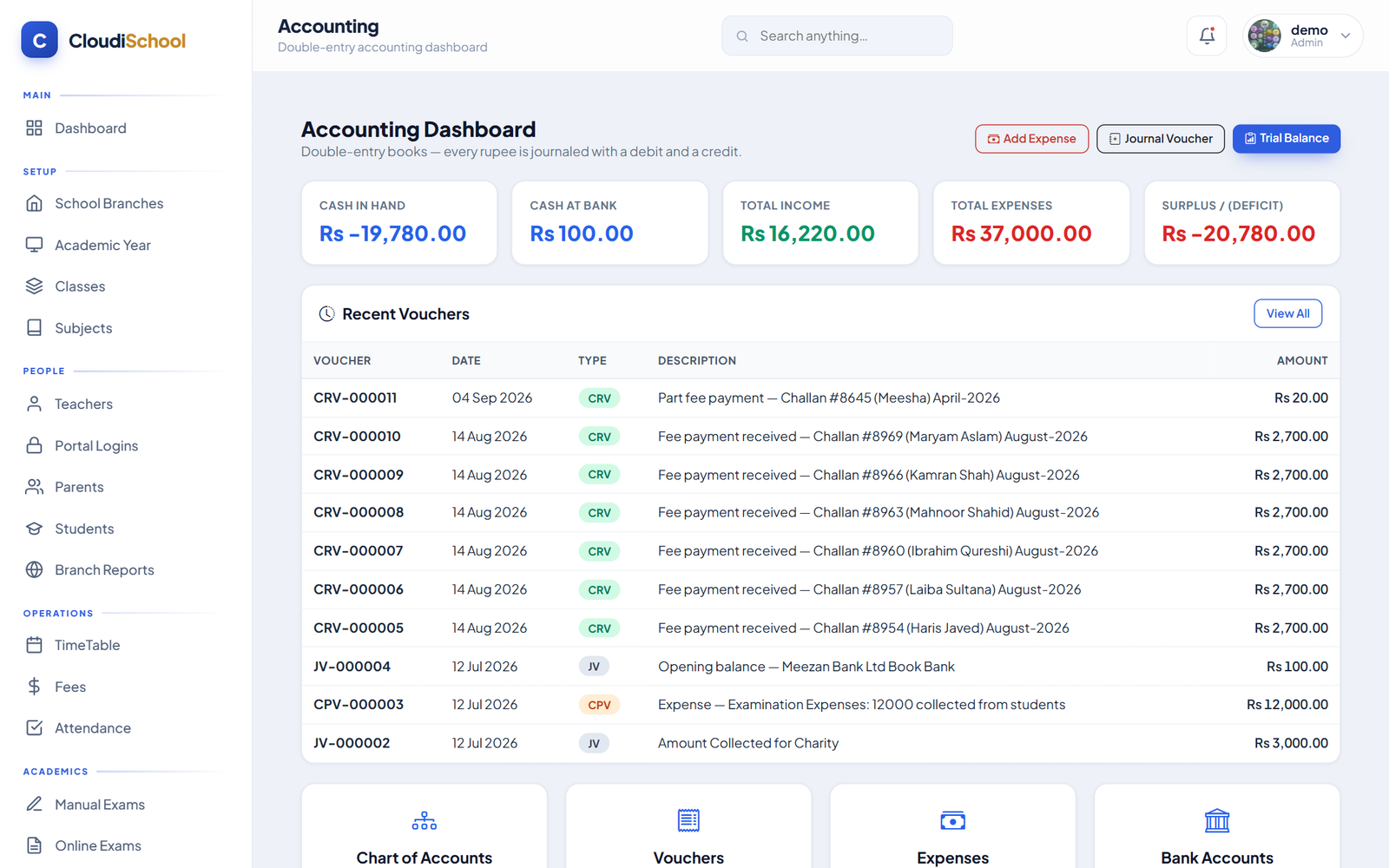Click the Fees dollar icon
1389x868 pixels.
point(34,687)
